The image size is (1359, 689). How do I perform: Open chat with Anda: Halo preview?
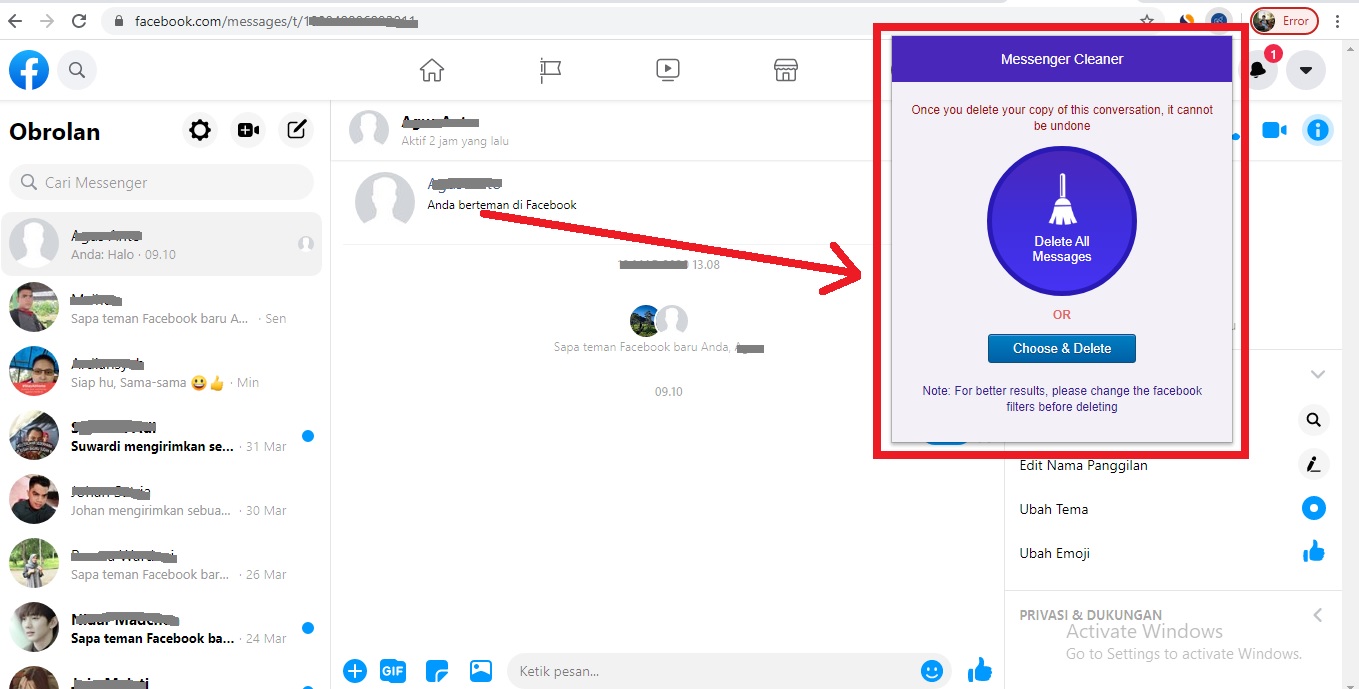click(x=161, y=244)
